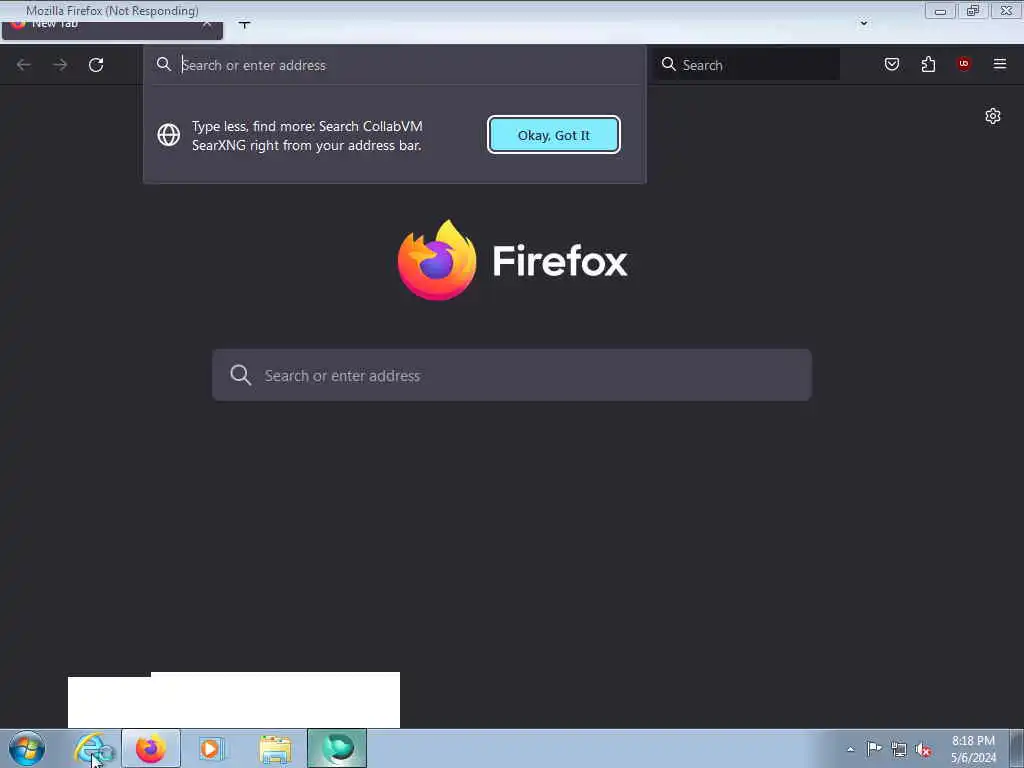Expand the list all tabs chevron
Screen dimensions: 1024x768
pos(863,24)
